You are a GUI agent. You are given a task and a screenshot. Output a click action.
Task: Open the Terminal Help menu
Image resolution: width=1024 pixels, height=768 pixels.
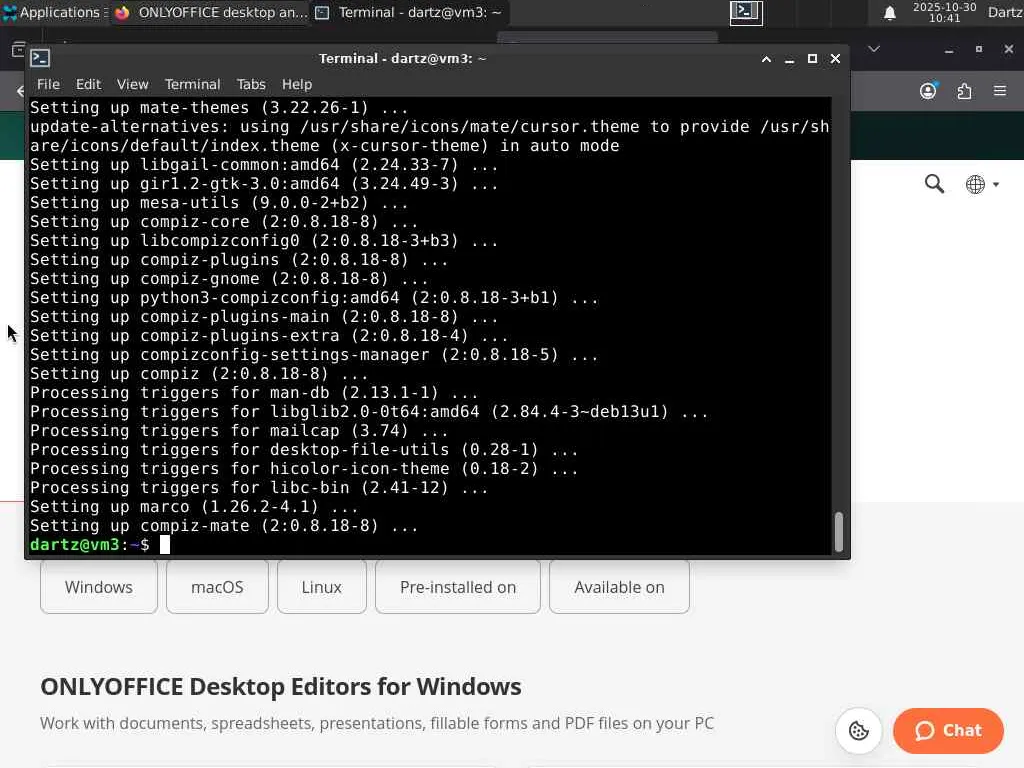296,84
